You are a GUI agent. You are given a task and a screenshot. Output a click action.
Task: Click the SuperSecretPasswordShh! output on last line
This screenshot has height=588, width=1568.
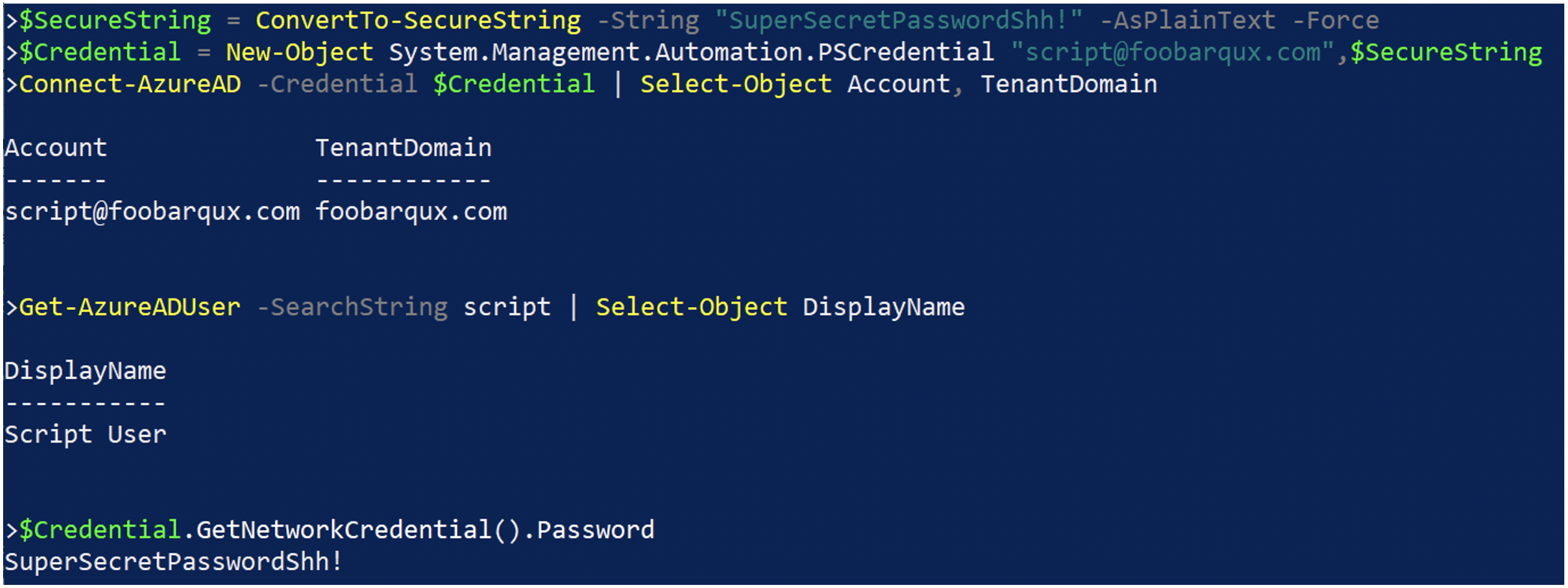coord(173,563)
